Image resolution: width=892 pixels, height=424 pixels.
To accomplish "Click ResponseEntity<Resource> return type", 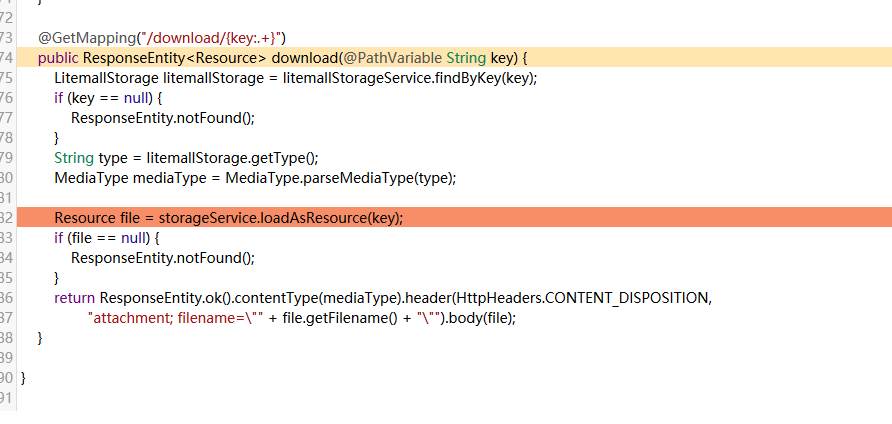I will pyautogui.click(x=175, y=58).
